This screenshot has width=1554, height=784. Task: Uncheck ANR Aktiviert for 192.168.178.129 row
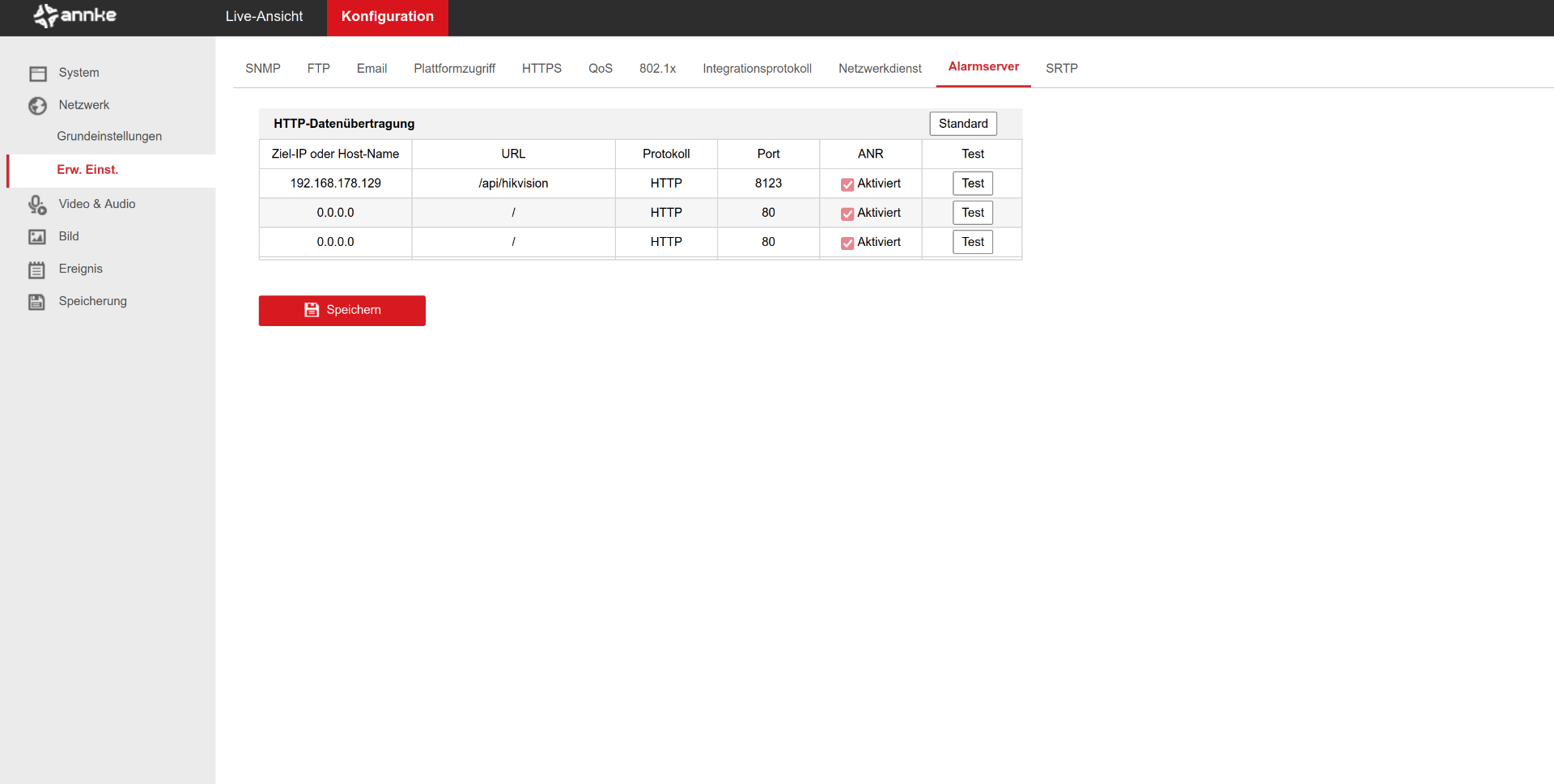(x=847, y=184)
